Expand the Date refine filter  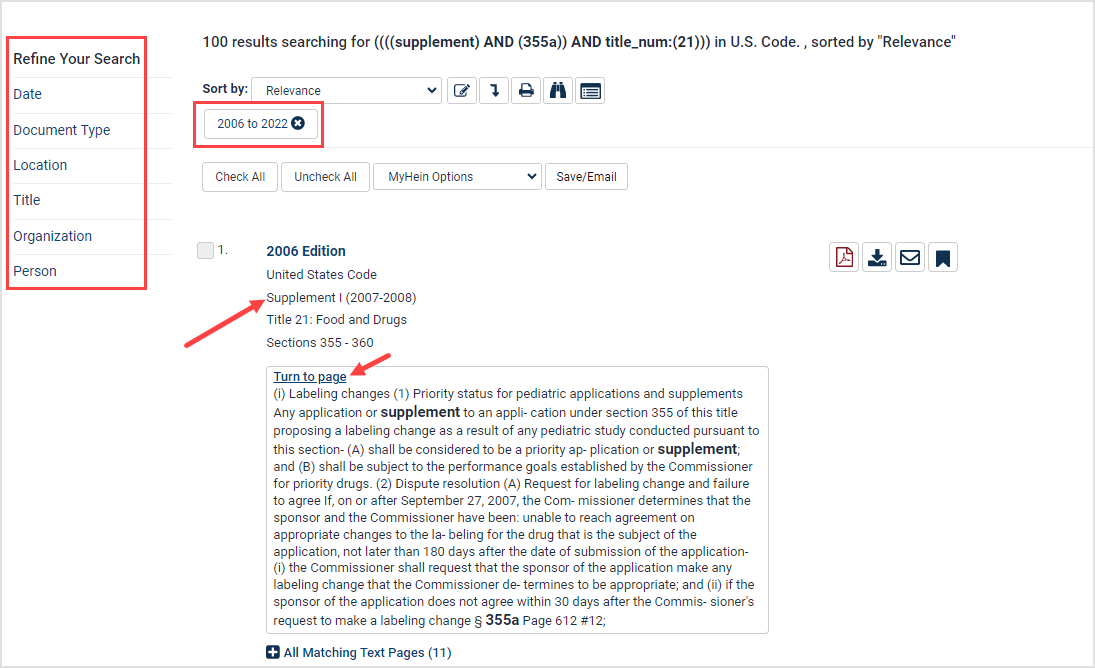[27, 94]
